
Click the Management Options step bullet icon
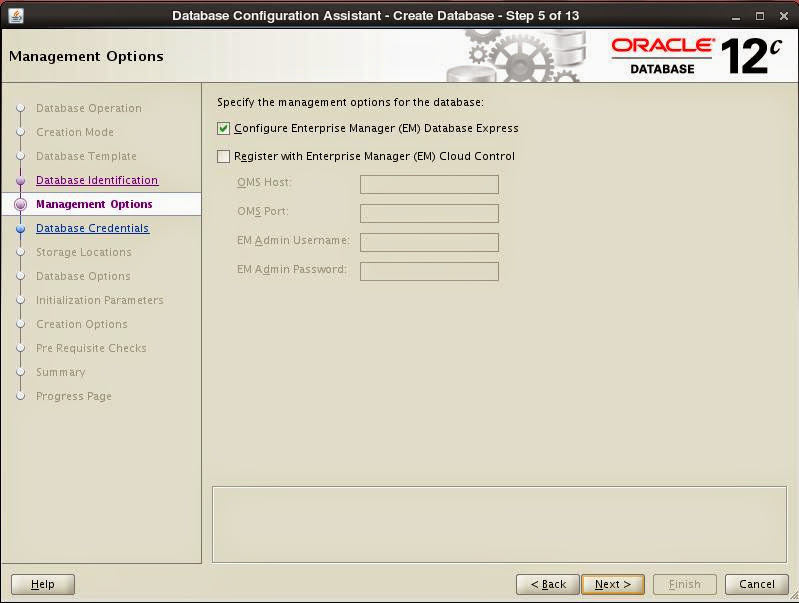pyautogui.click(x=20, y=204)
